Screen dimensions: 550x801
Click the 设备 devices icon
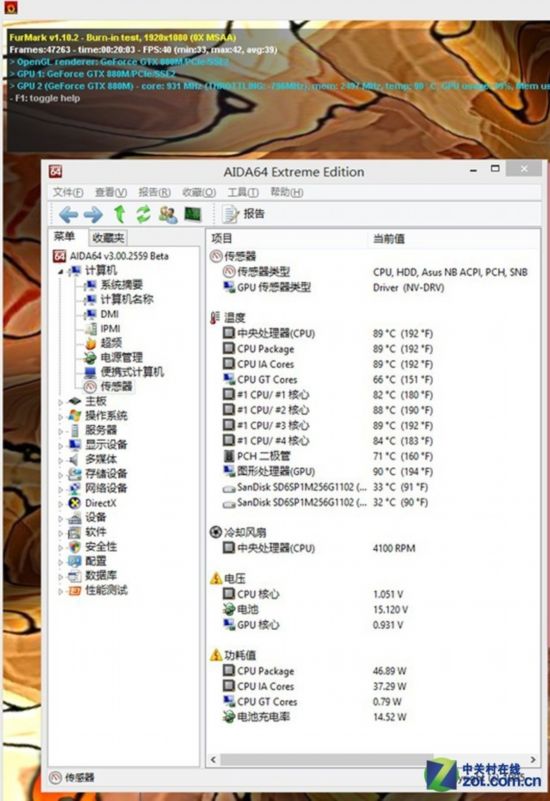coord(75,517)
